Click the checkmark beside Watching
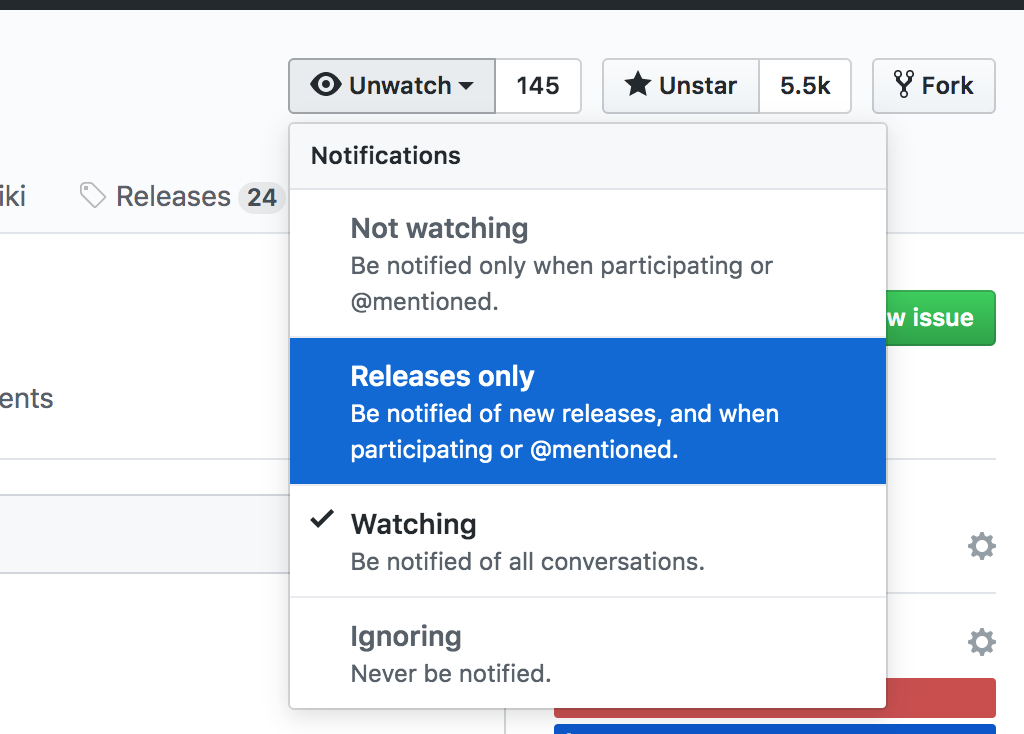This screenshot has height=734, width=1024. pyautogui.click(x=322, y=519)
